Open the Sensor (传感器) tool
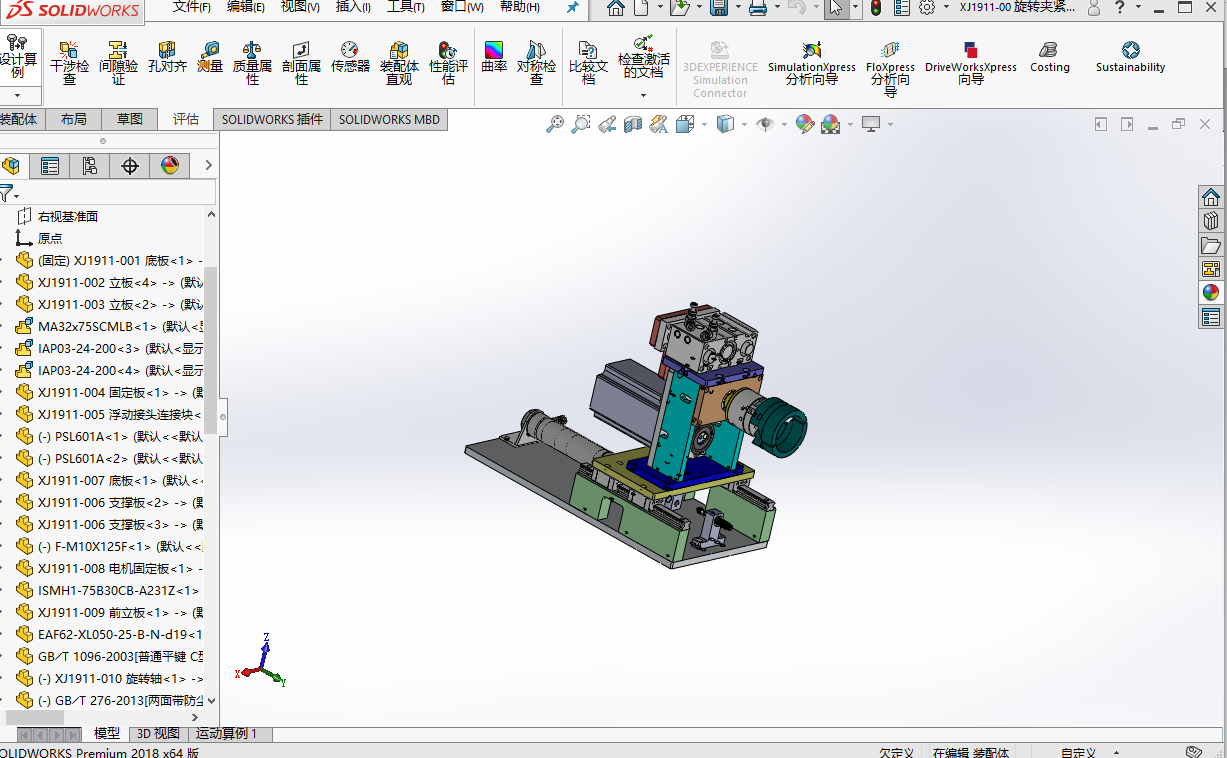Viewport: 1227px width, 758px height. click(x=350, y=58)
